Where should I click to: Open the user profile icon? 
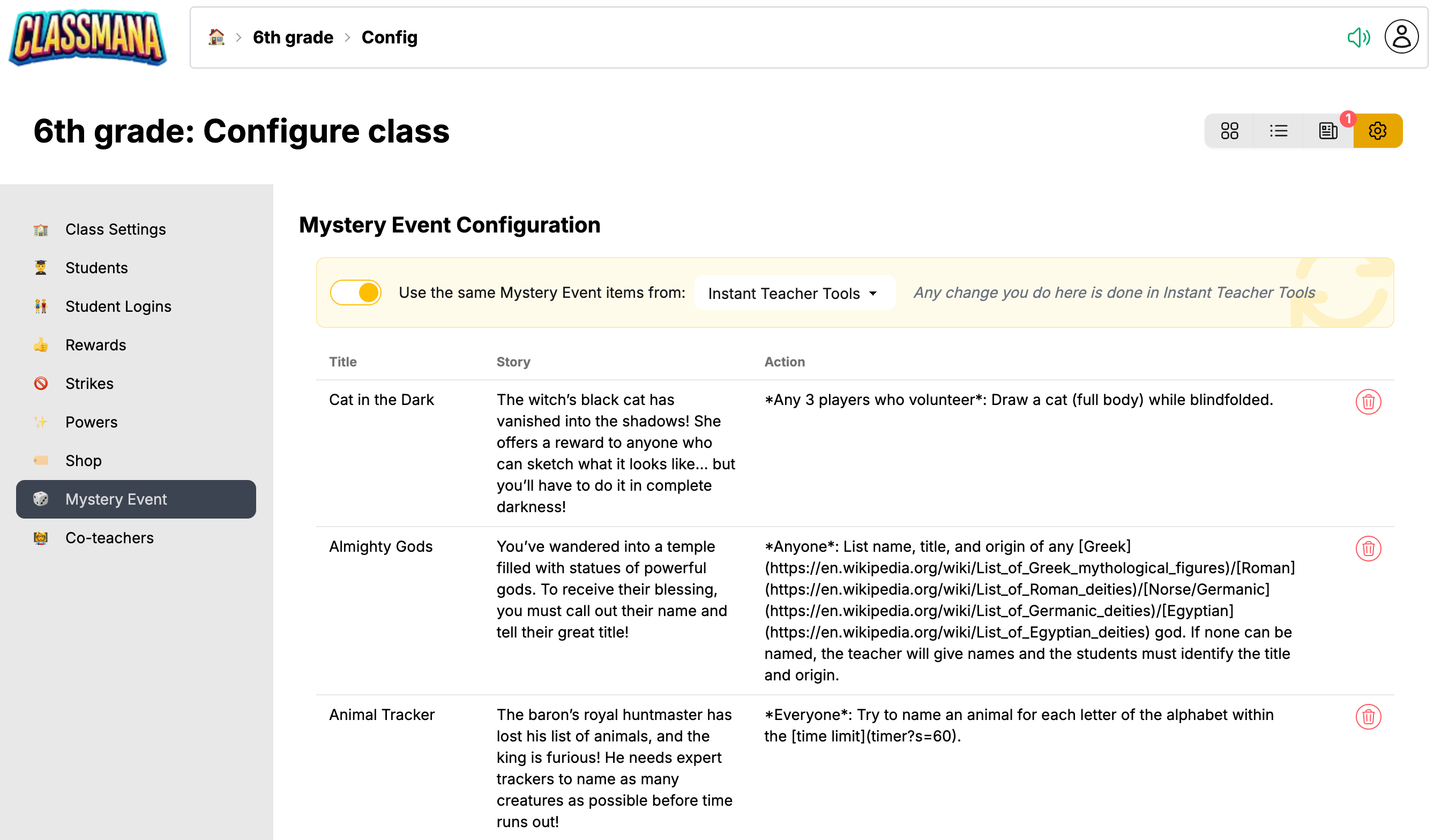pyautogui.click(x=1401, y=37)
